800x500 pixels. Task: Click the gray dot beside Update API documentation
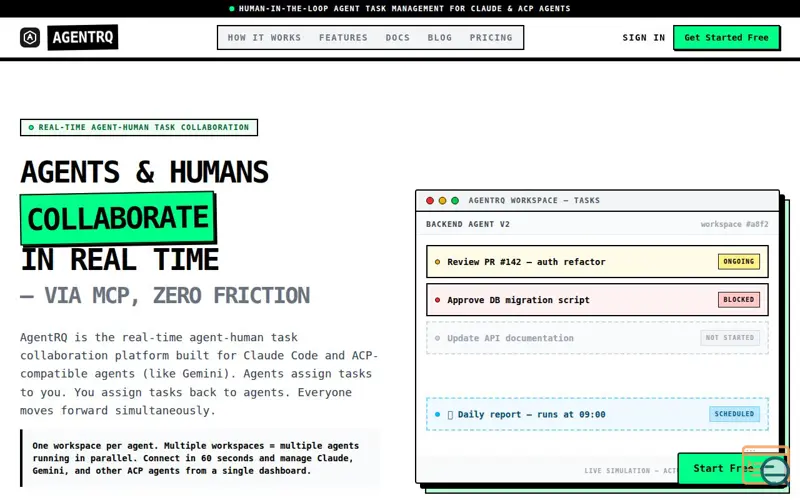click(437, 338)
